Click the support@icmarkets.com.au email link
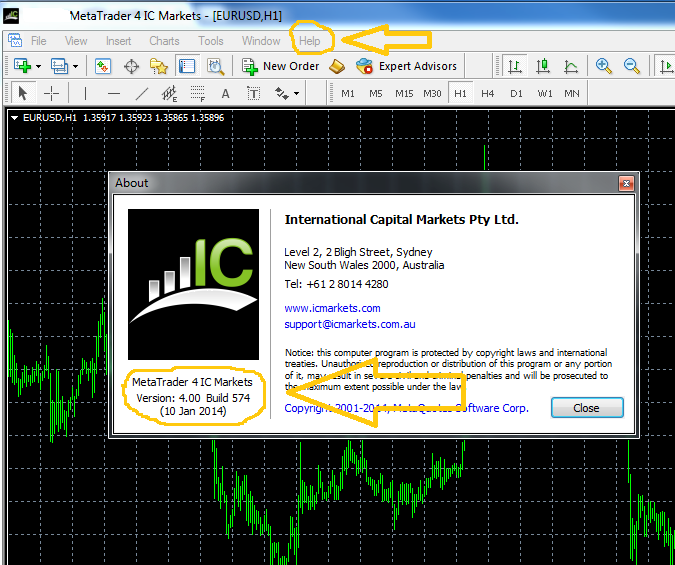 pyautogui.click(x=350, y=324)
